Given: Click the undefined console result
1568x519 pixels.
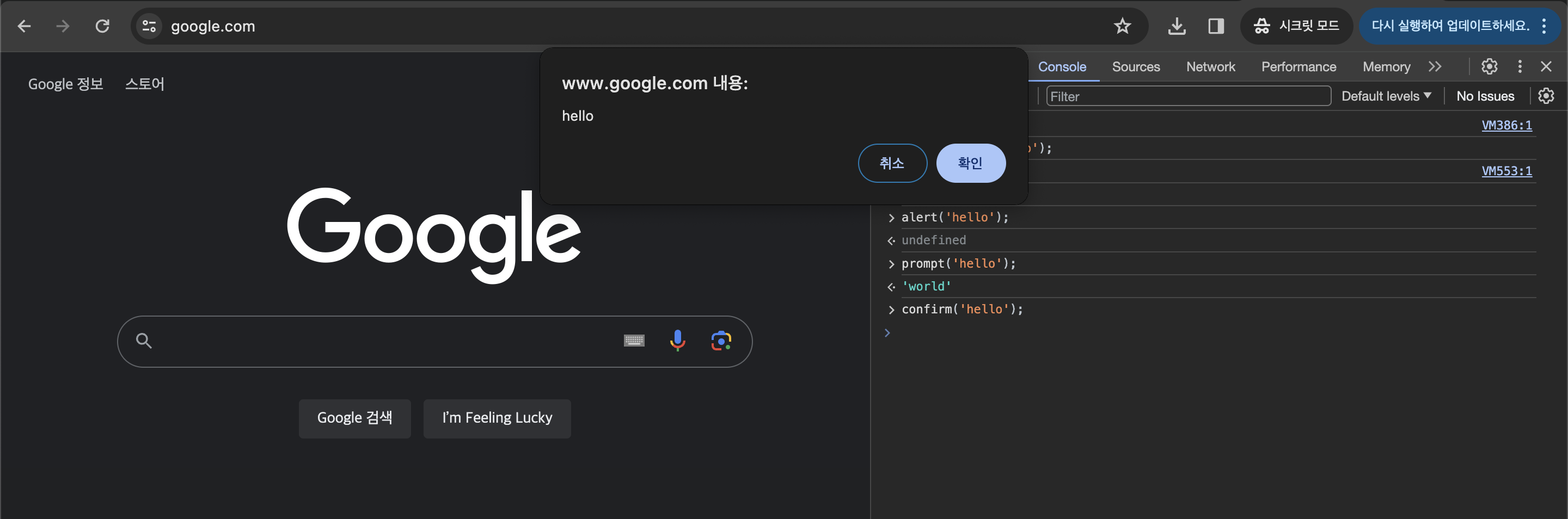Looking at the screenshot, I should (933, 240).
